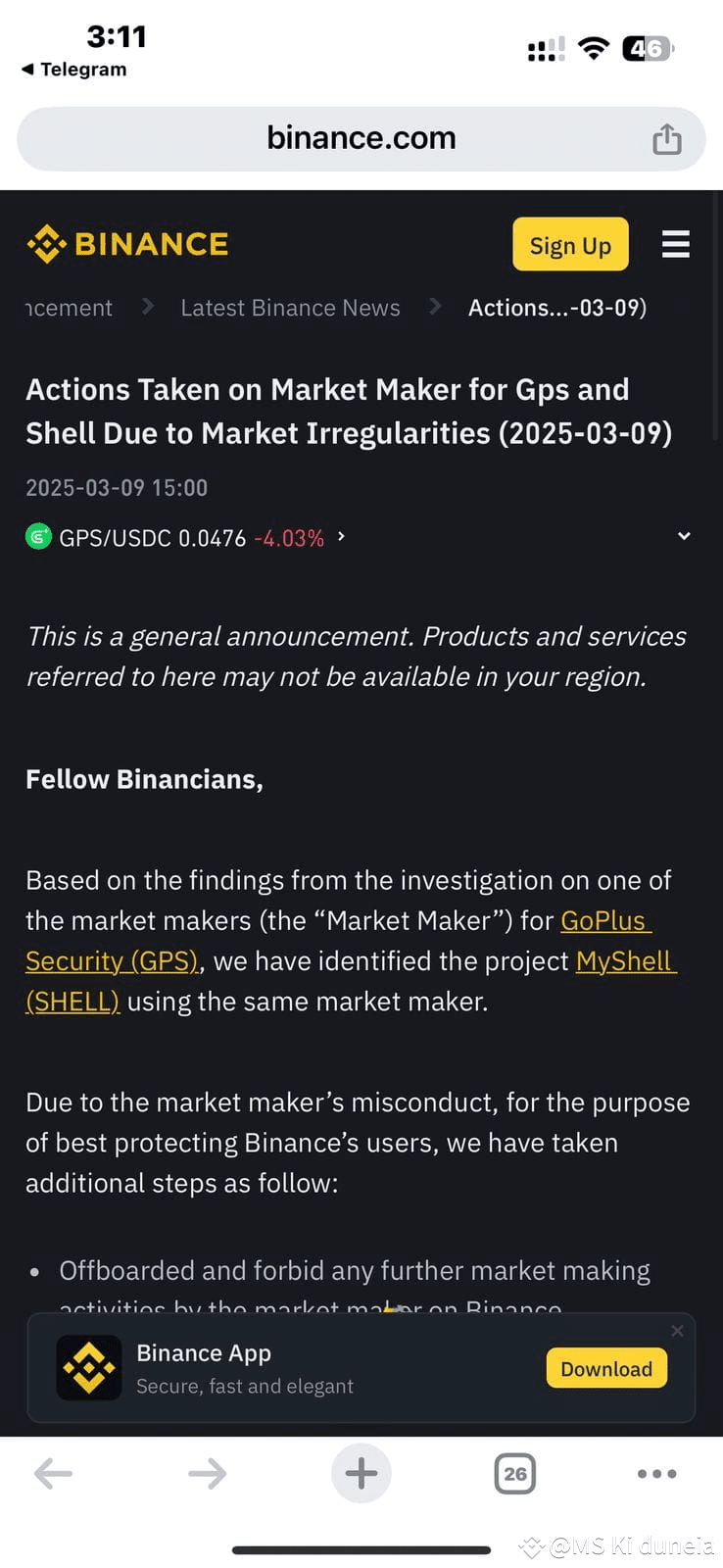This screenshot has width=723, height=1568.
Task: Tap the Binance logo
Action: click(127, 244)
